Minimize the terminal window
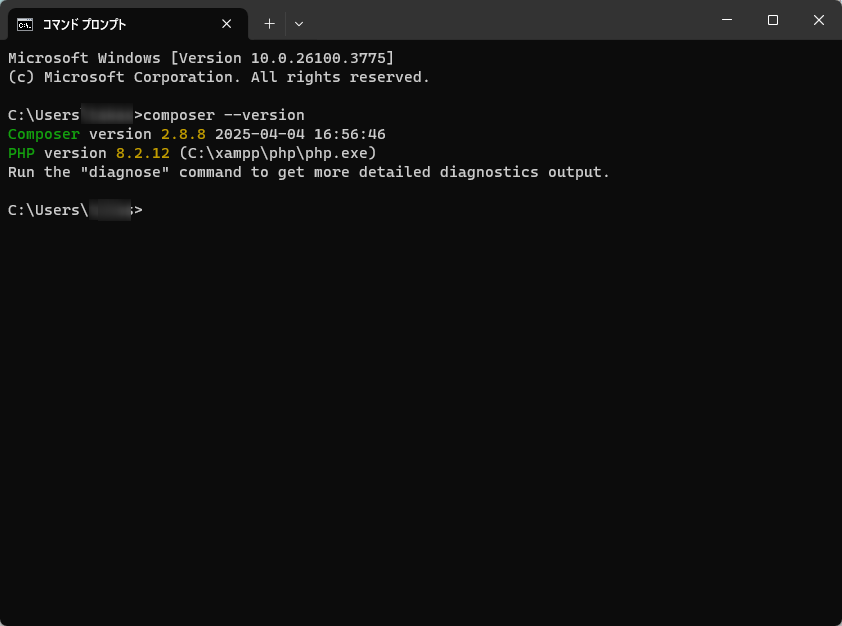842x626 pixels. tap(727, 20)
